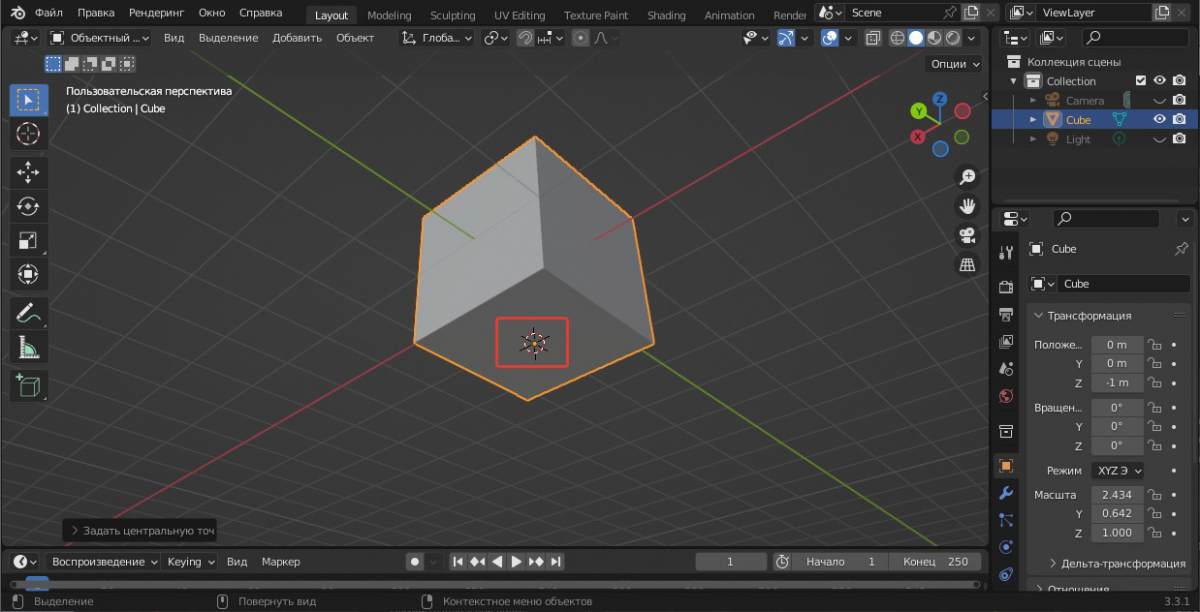Open the Добавить menu in viewport header
1200x612 pixels.
click(x=297, y=38)
